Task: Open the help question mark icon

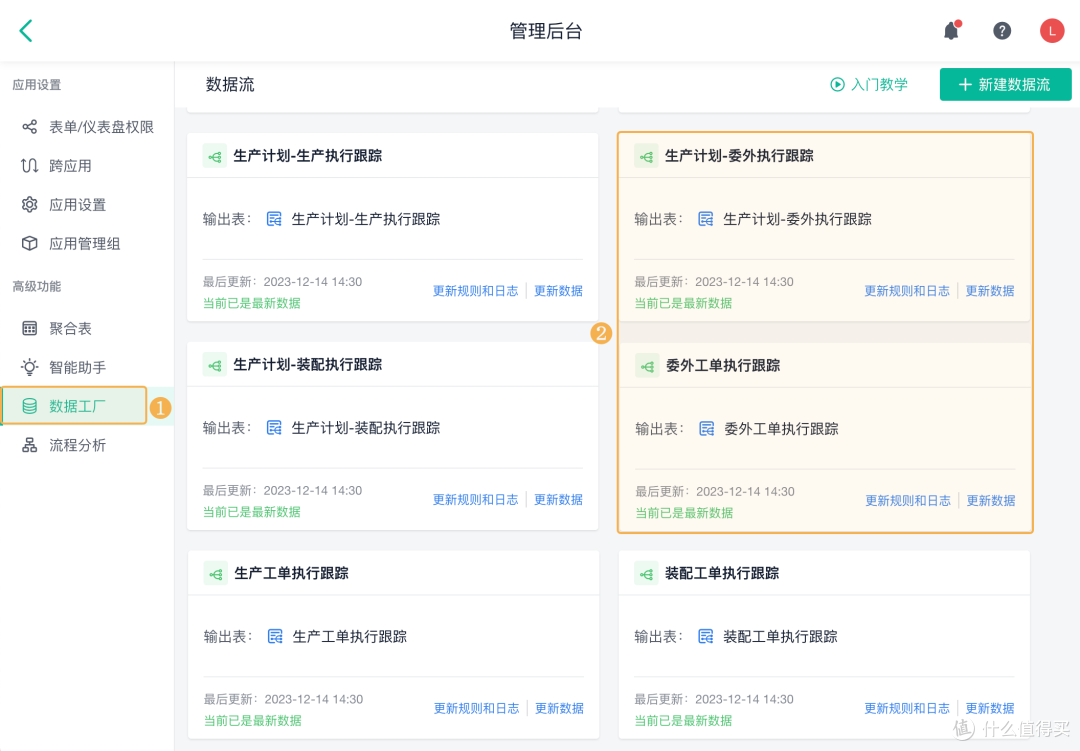Action: coord(1001,31)
